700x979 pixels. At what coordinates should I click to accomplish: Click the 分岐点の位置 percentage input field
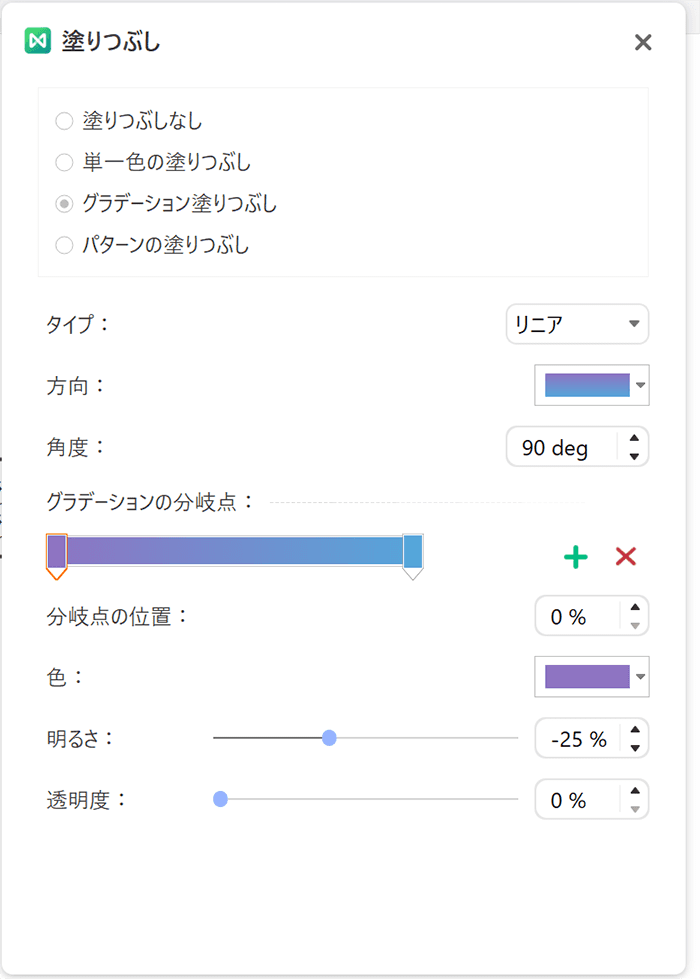click(x=578, y=616)
